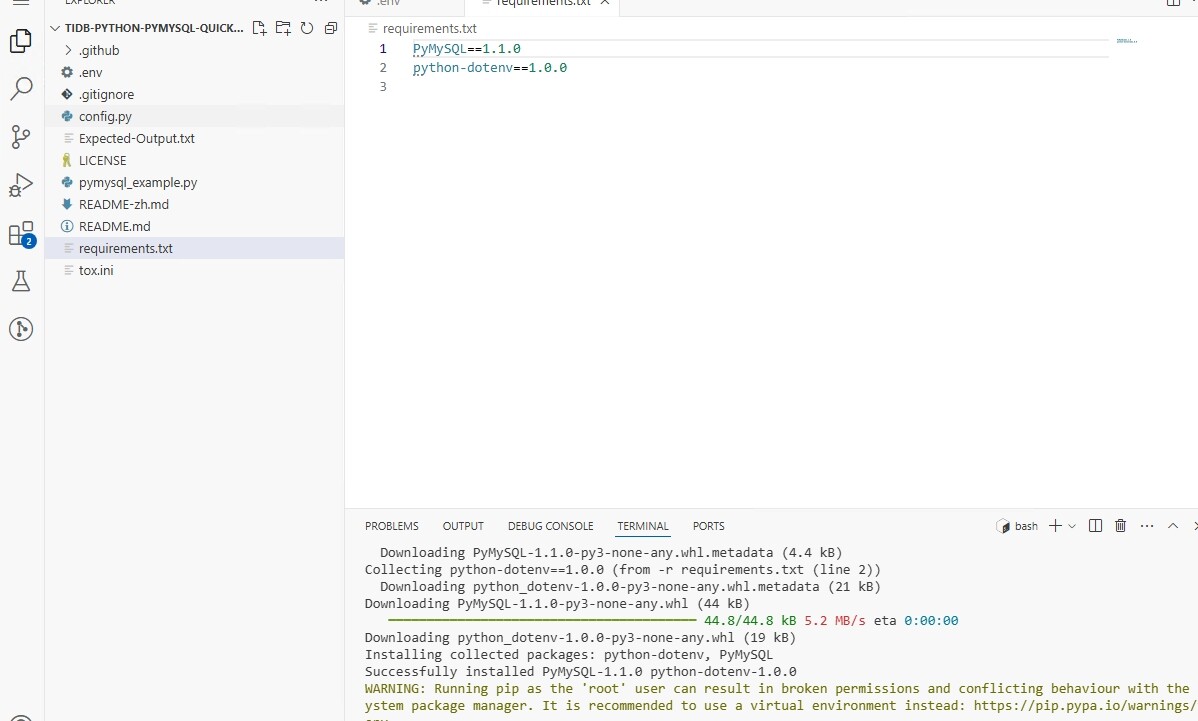Open the Testing flask view
Image resolution: width=1198 pixels, height=721 pixels.
pyautogui.click(x=21, y=282)
